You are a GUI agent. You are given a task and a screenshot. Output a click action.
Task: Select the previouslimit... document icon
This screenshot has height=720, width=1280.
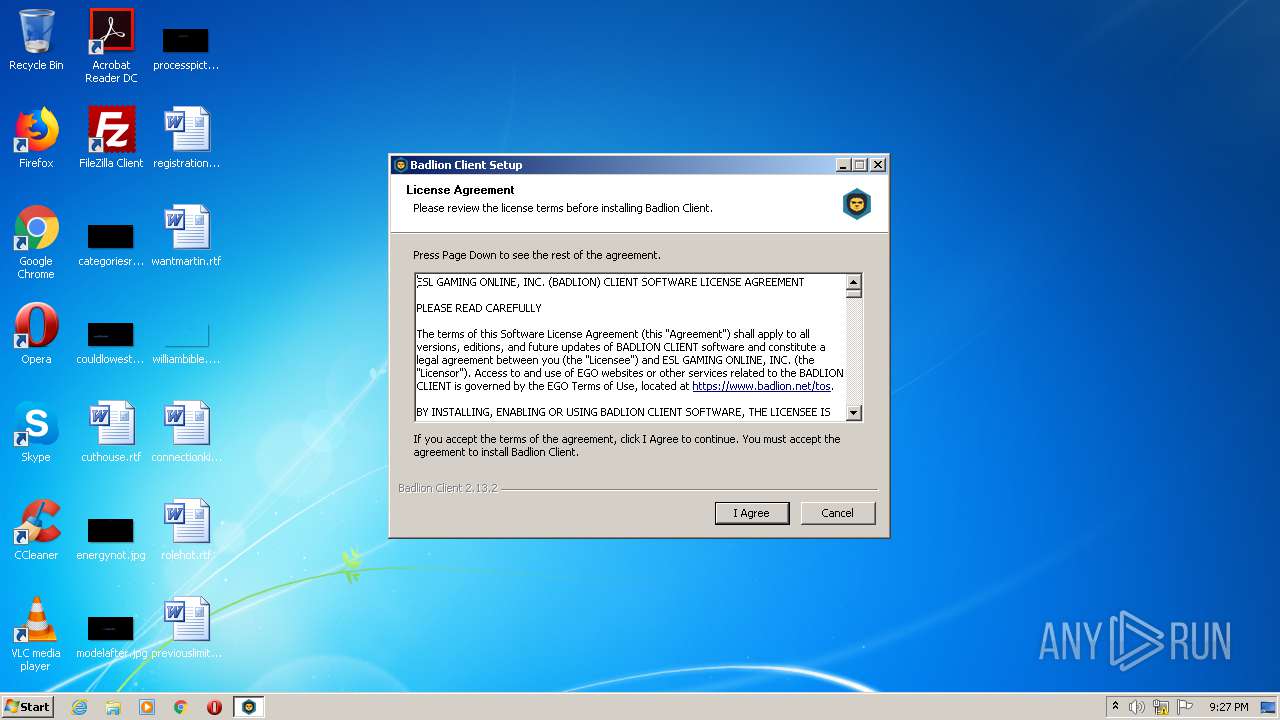[186, 629]
